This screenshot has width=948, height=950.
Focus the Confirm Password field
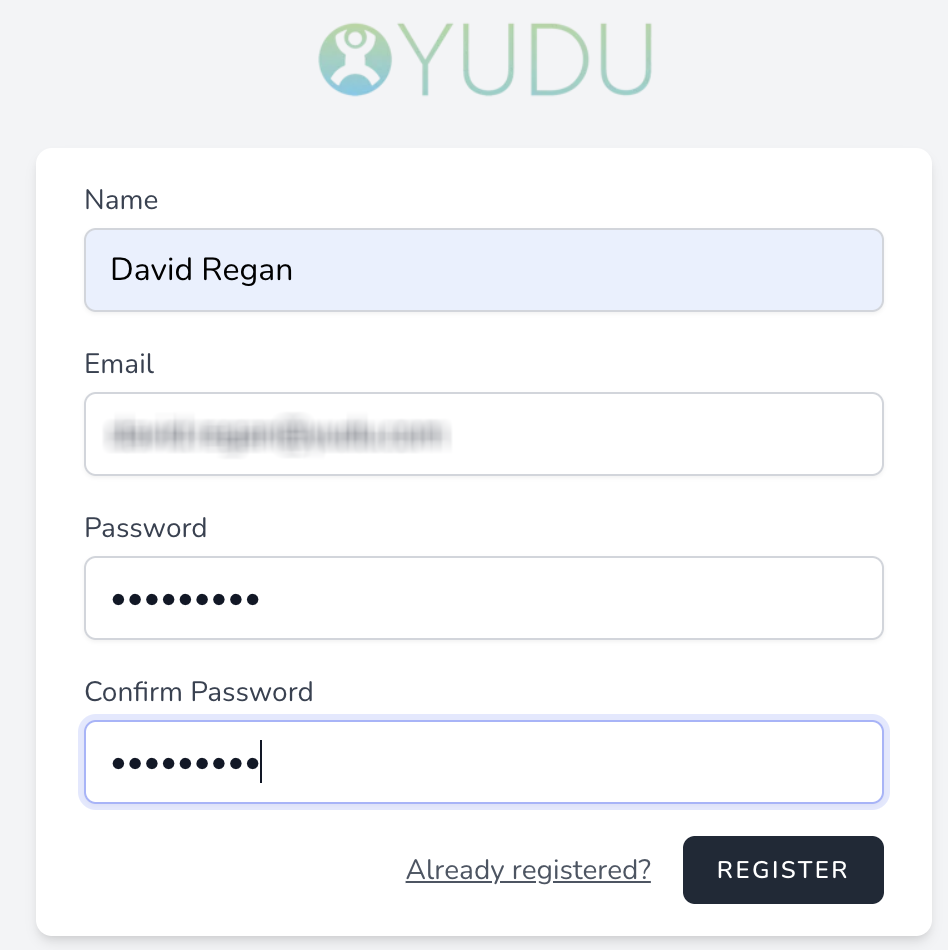pos(484,761)
